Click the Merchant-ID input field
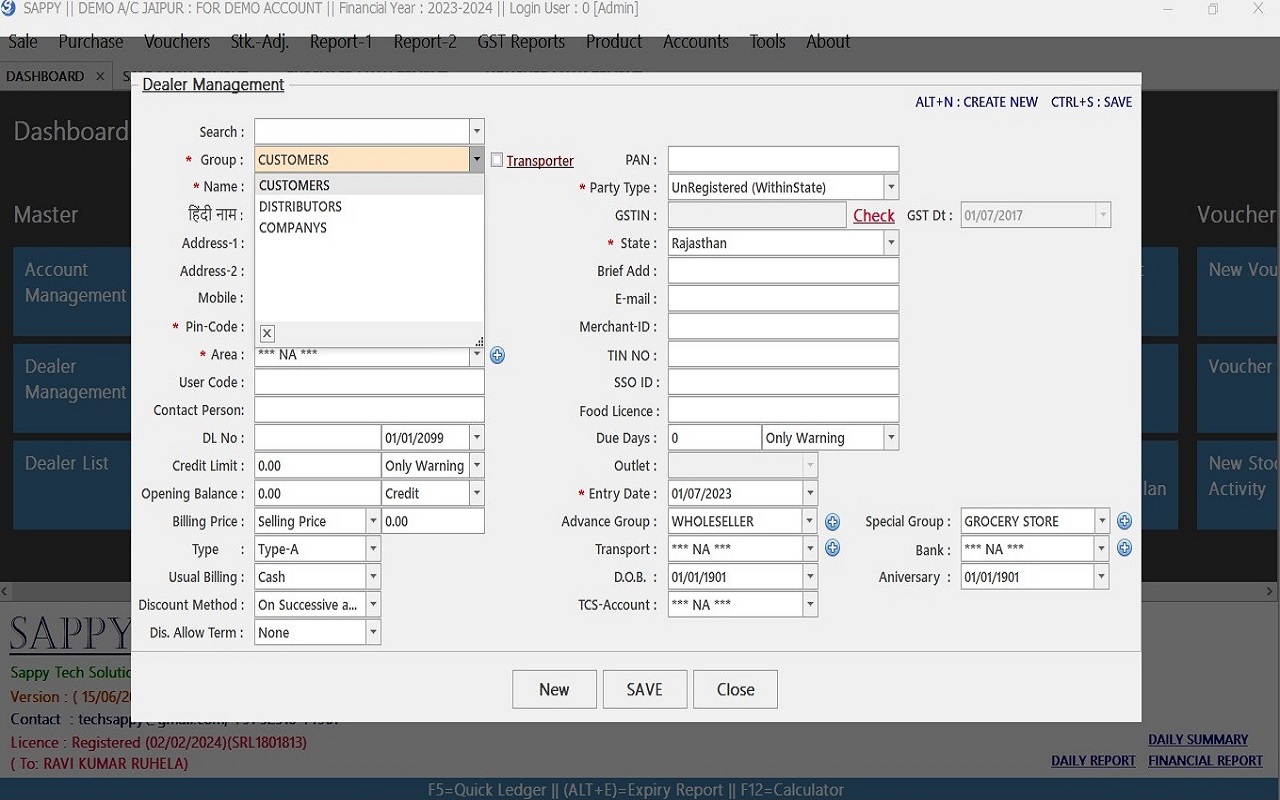The image size is (1280, 800). [x=783, y=326]
